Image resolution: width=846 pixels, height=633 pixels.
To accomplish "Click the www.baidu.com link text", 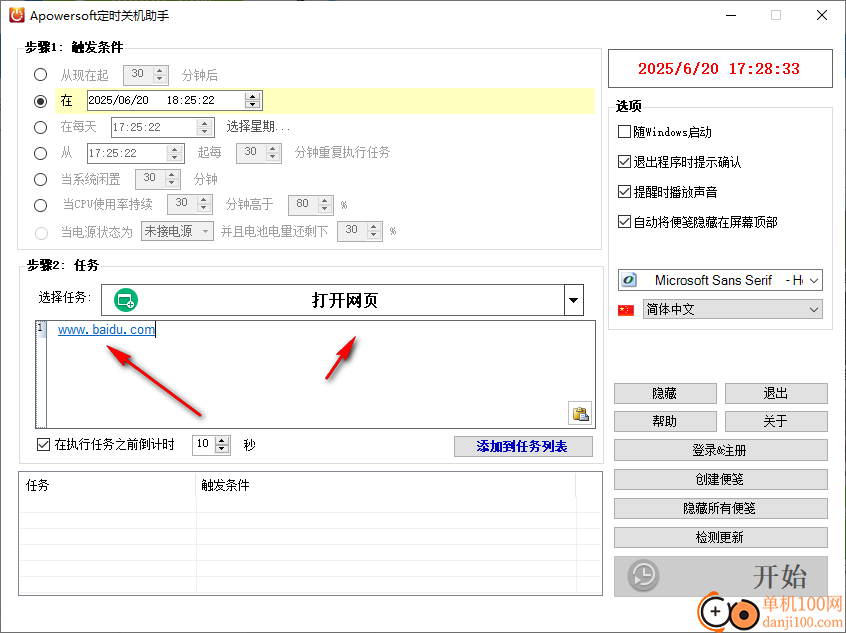I will click(x=106, y=329).
